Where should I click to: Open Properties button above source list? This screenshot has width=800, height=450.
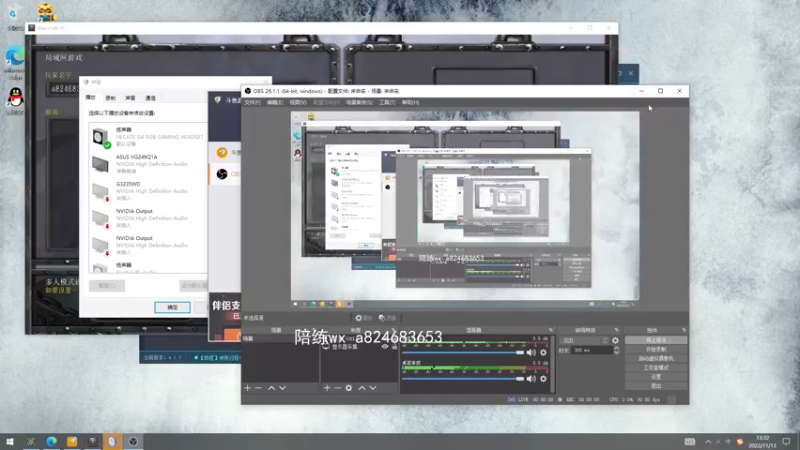[x=364, y=318]
